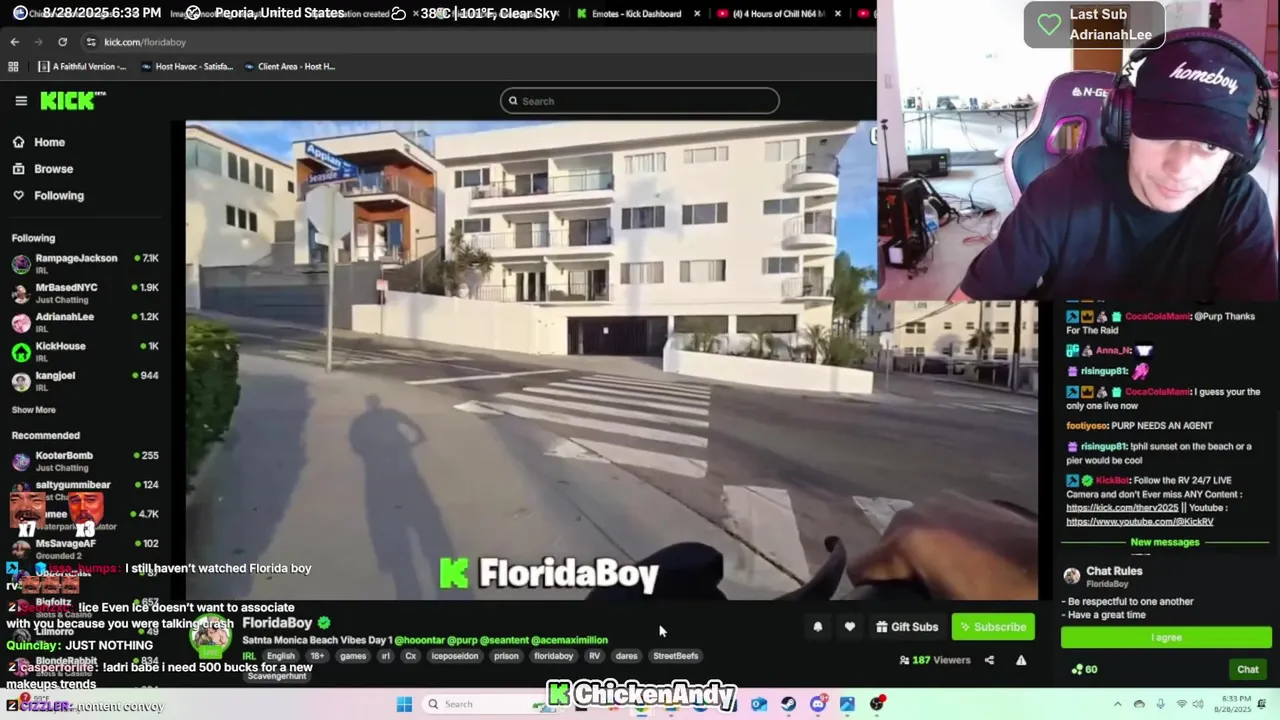The height and width of the screenshot is (720, 1280).
Task: Open site info icon beside kick.com URL
Action: tap(91, 42)
